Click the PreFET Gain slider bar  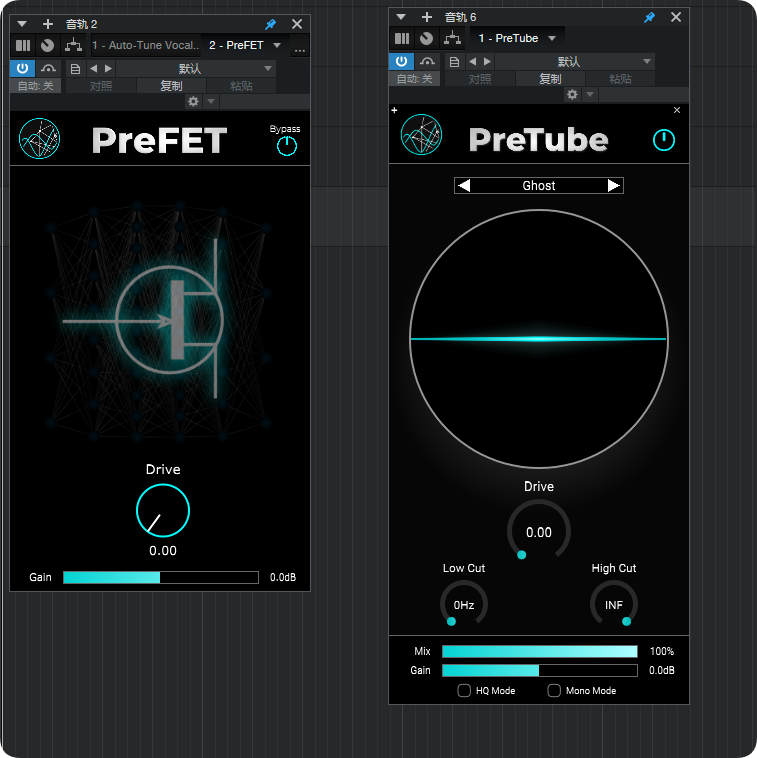pyautogui.click(x=161, y=577)
